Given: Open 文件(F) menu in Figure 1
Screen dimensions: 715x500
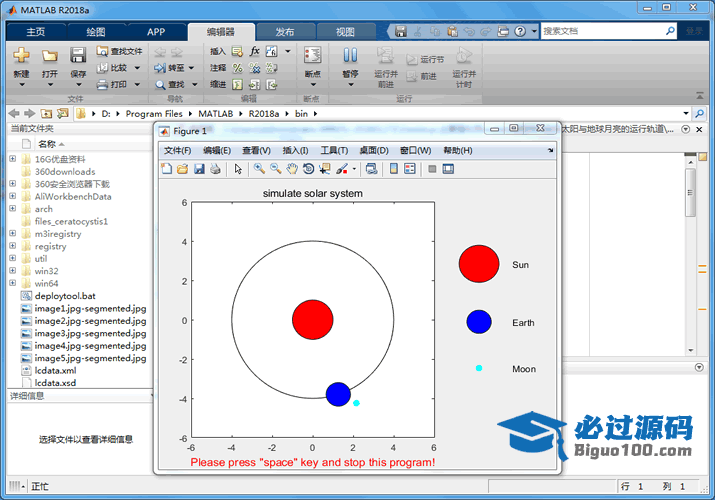Looking at the screenshot, I should point(177,150).
